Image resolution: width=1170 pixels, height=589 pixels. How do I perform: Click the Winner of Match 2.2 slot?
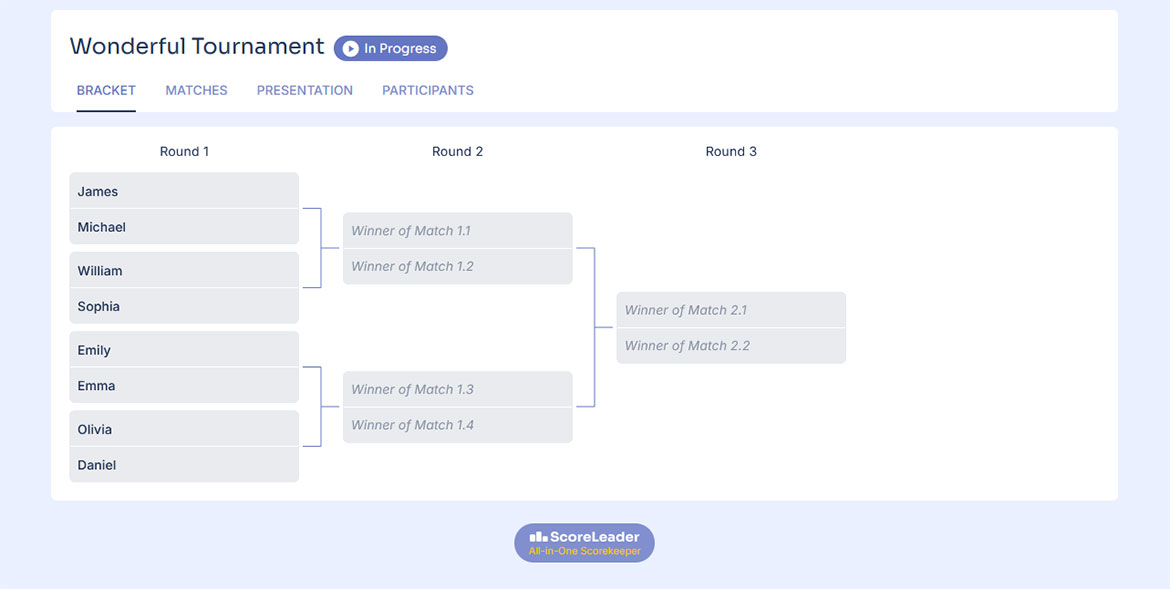731,346
